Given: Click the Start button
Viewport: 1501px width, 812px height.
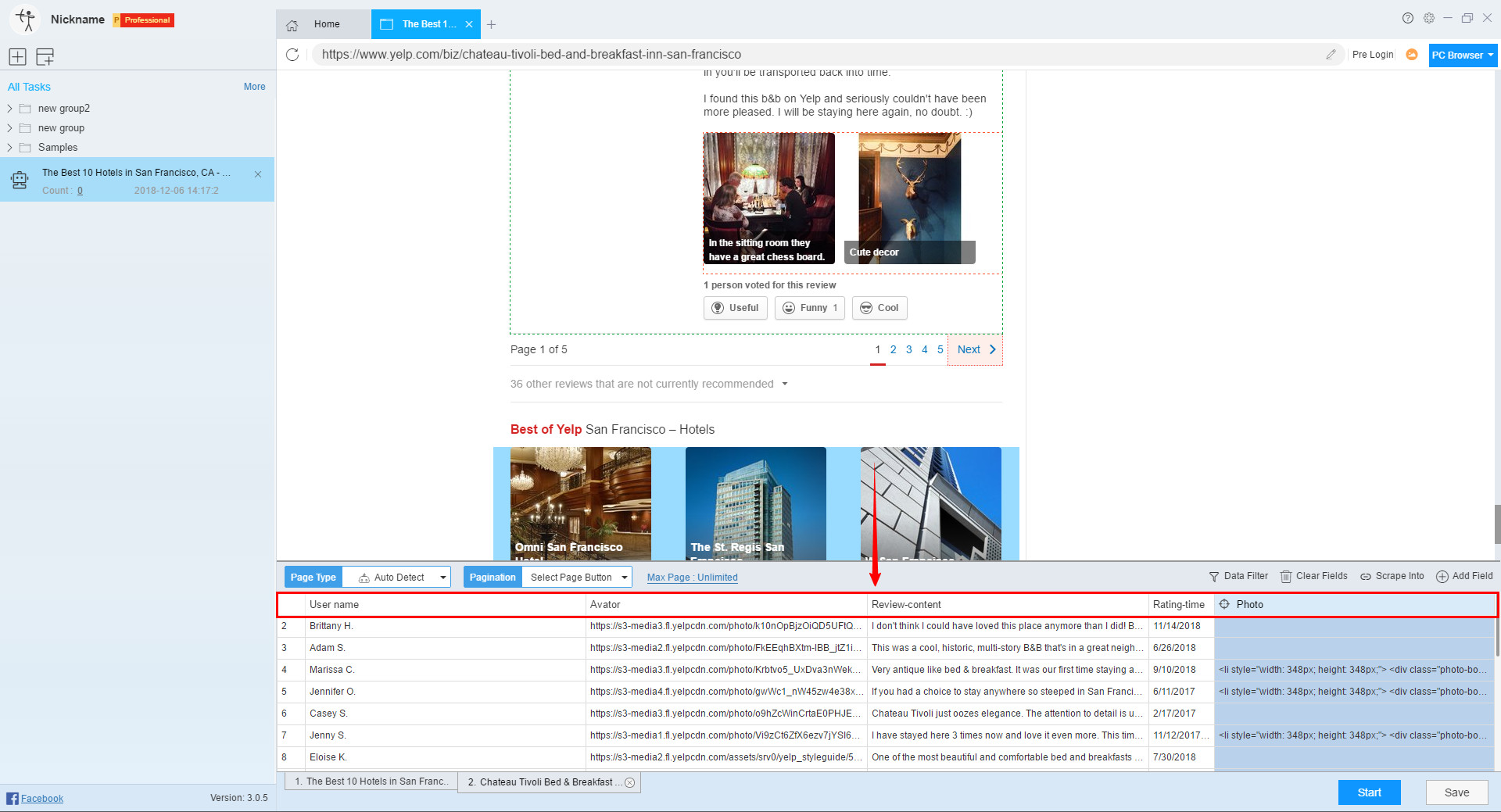Looking at the screenshot, I should click(x=1369, y=792).
